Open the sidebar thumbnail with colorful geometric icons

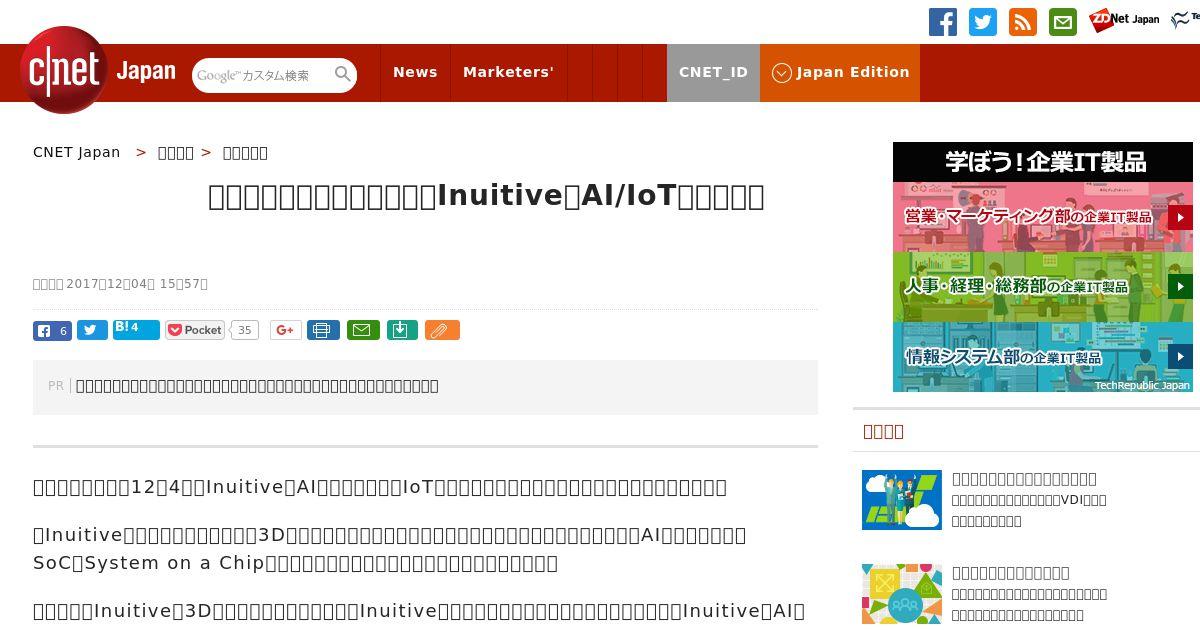coord(902,594)
